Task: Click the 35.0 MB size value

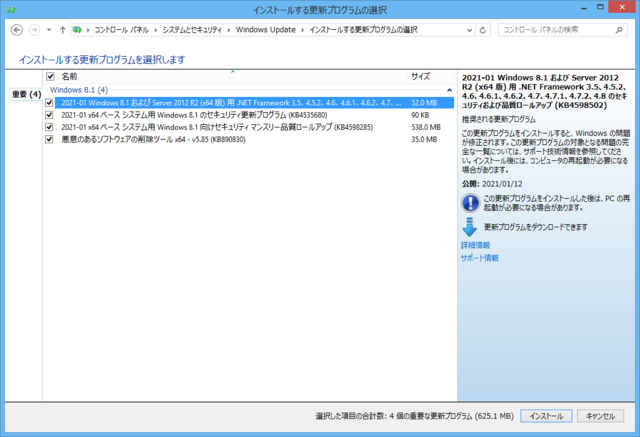Action: coord(424,140)
